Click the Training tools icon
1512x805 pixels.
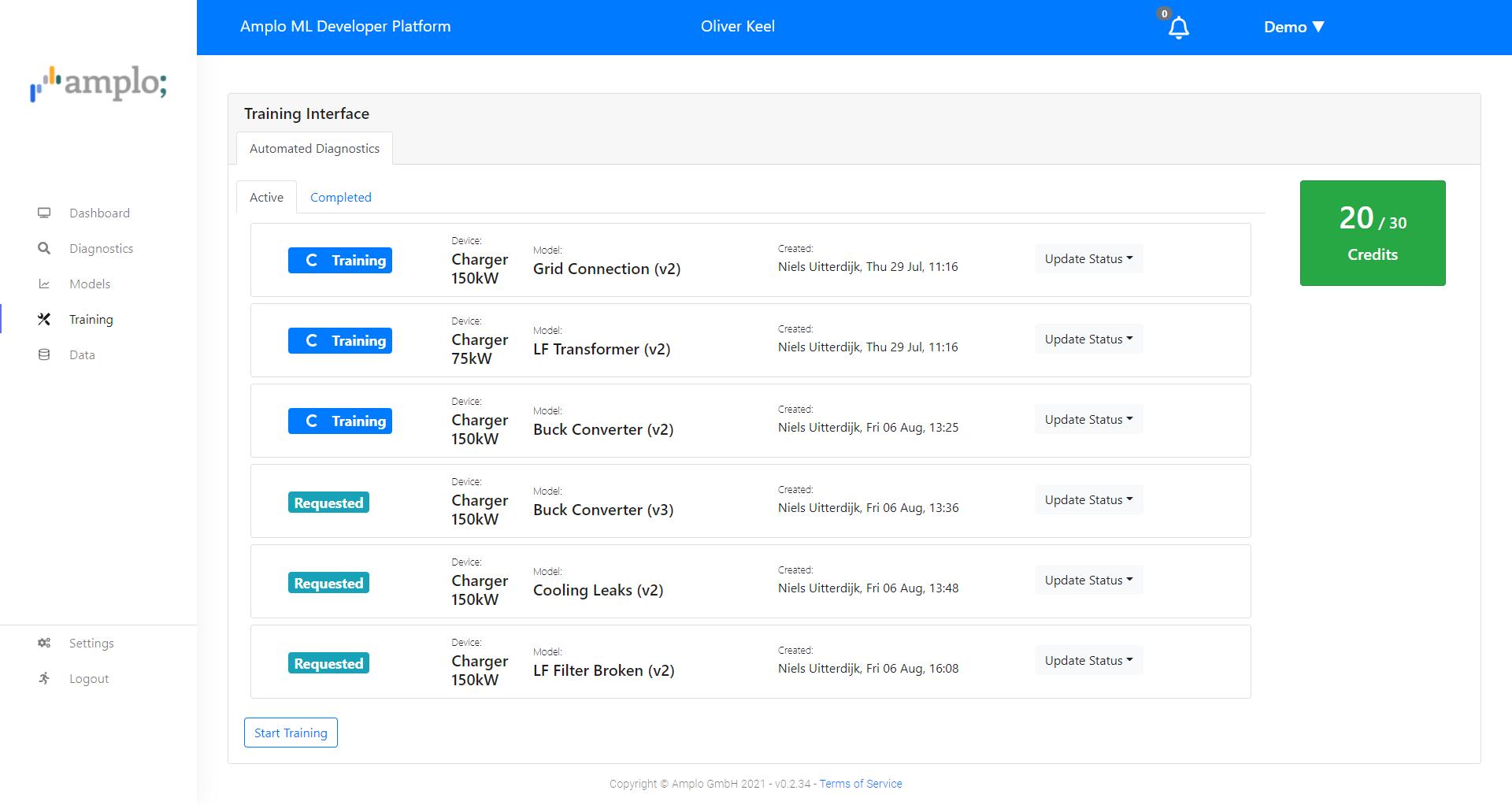click(x=44, y=319)
